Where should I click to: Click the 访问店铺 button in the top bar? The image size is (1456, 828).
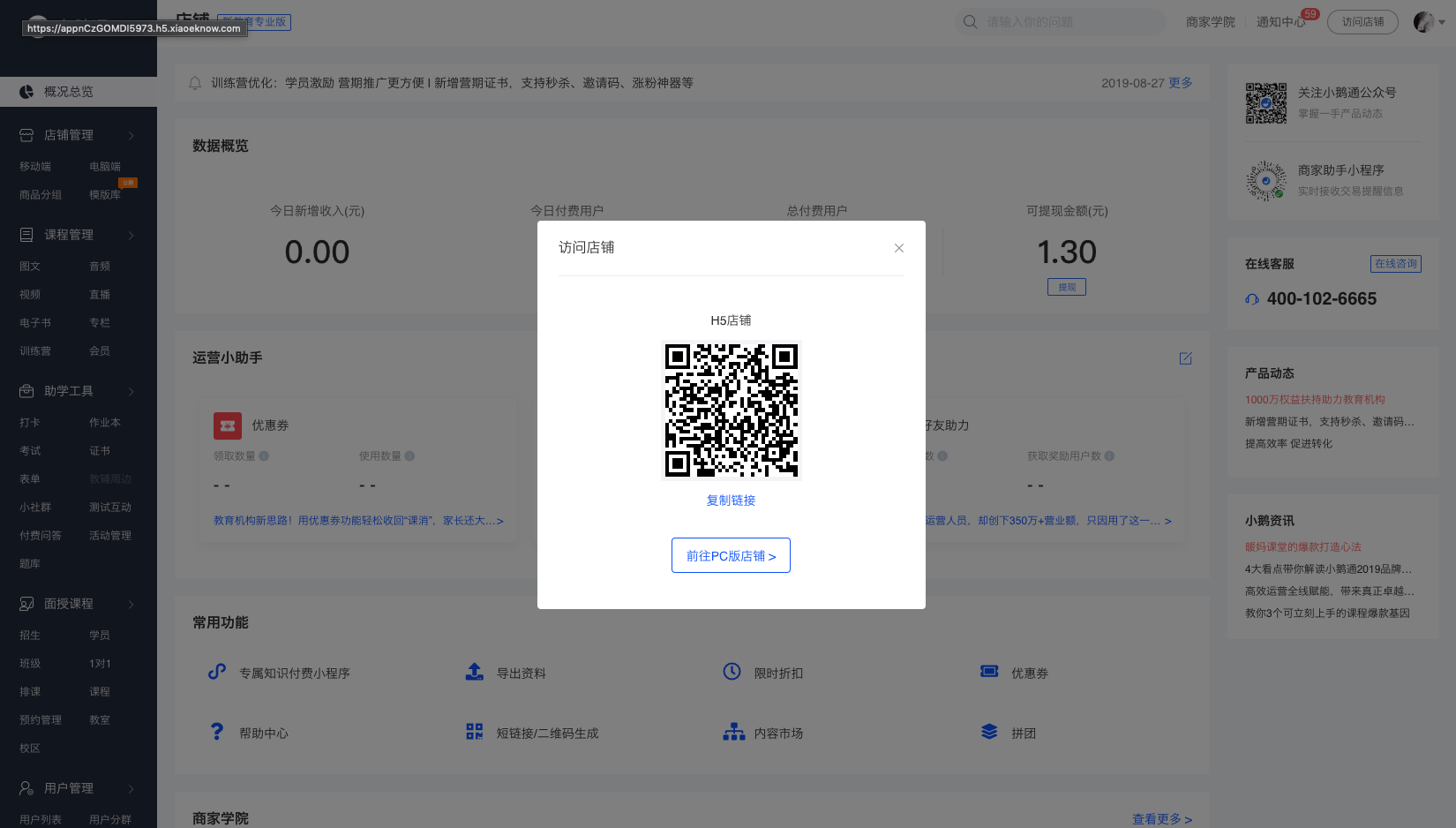click(x=1362, y=22)
